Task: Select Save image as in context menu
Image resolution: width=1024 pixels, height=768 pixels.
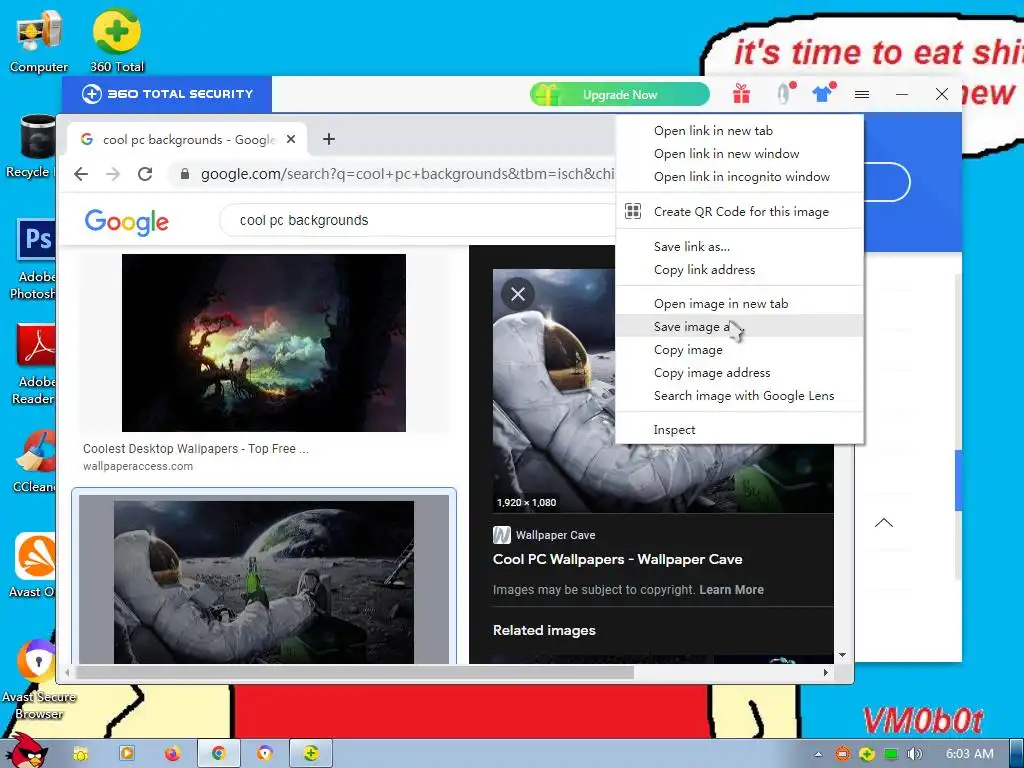Action: (x=739, y=327)
